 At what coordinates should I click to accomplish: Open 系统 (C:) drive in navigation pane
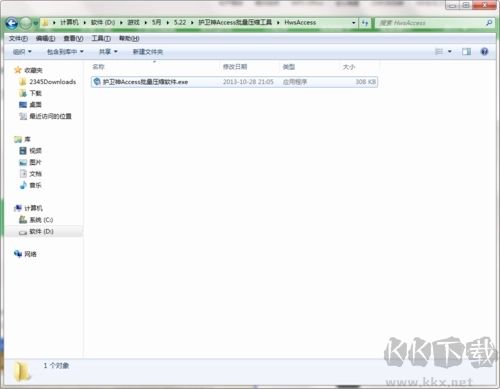tap(41, 220)
